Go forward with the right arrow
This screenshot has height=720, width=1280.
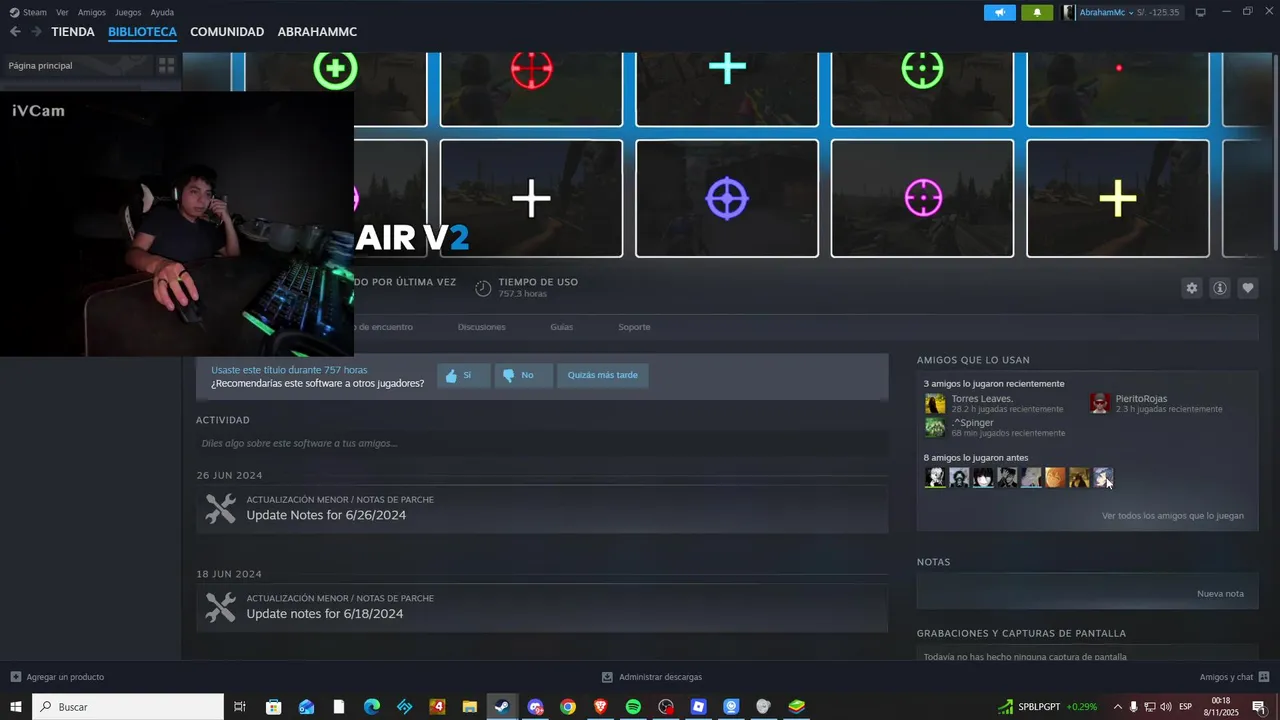36,32
